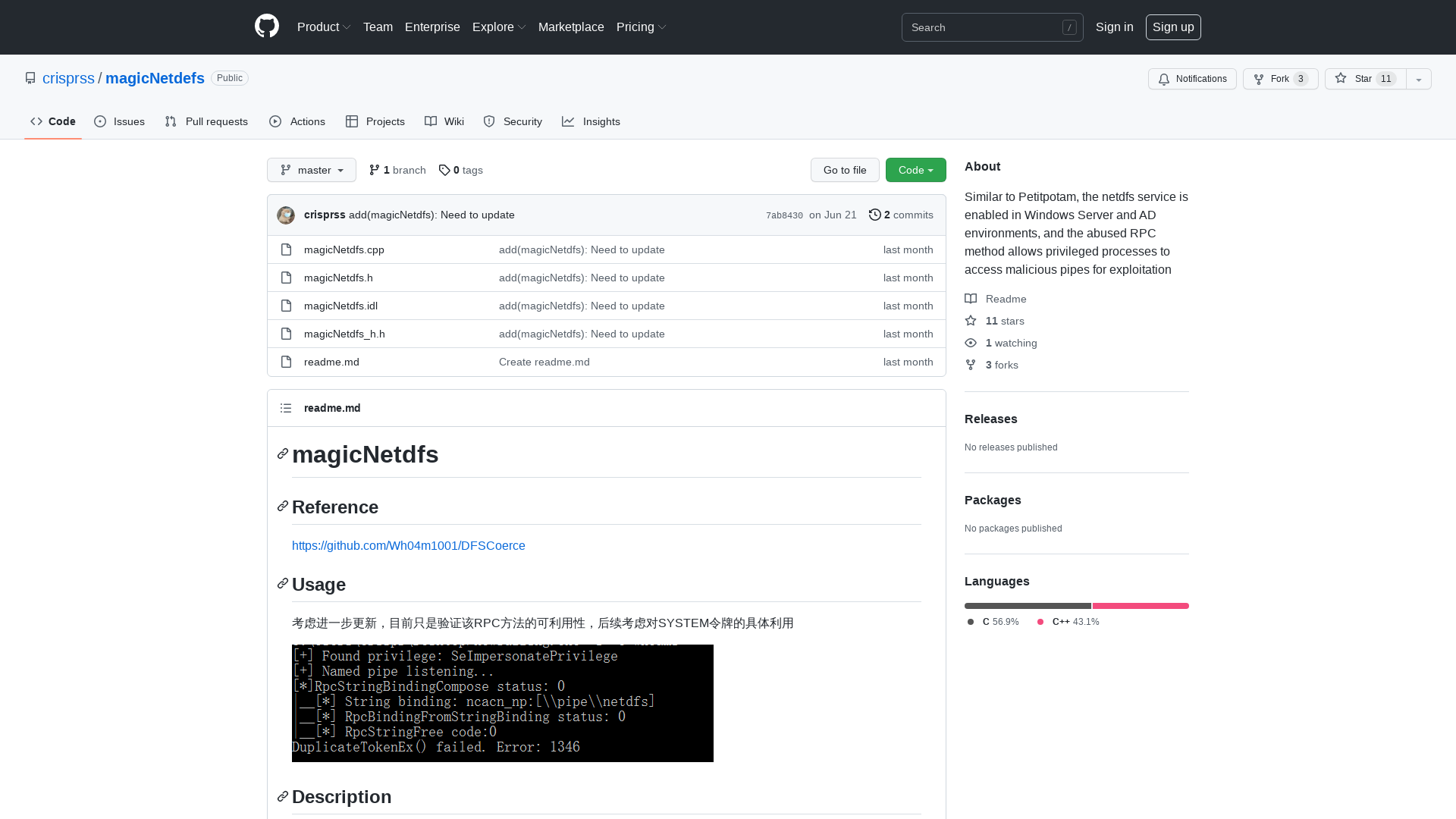Click Go to file button
Screen dimensions: 1456x819
tap(845, 170)
